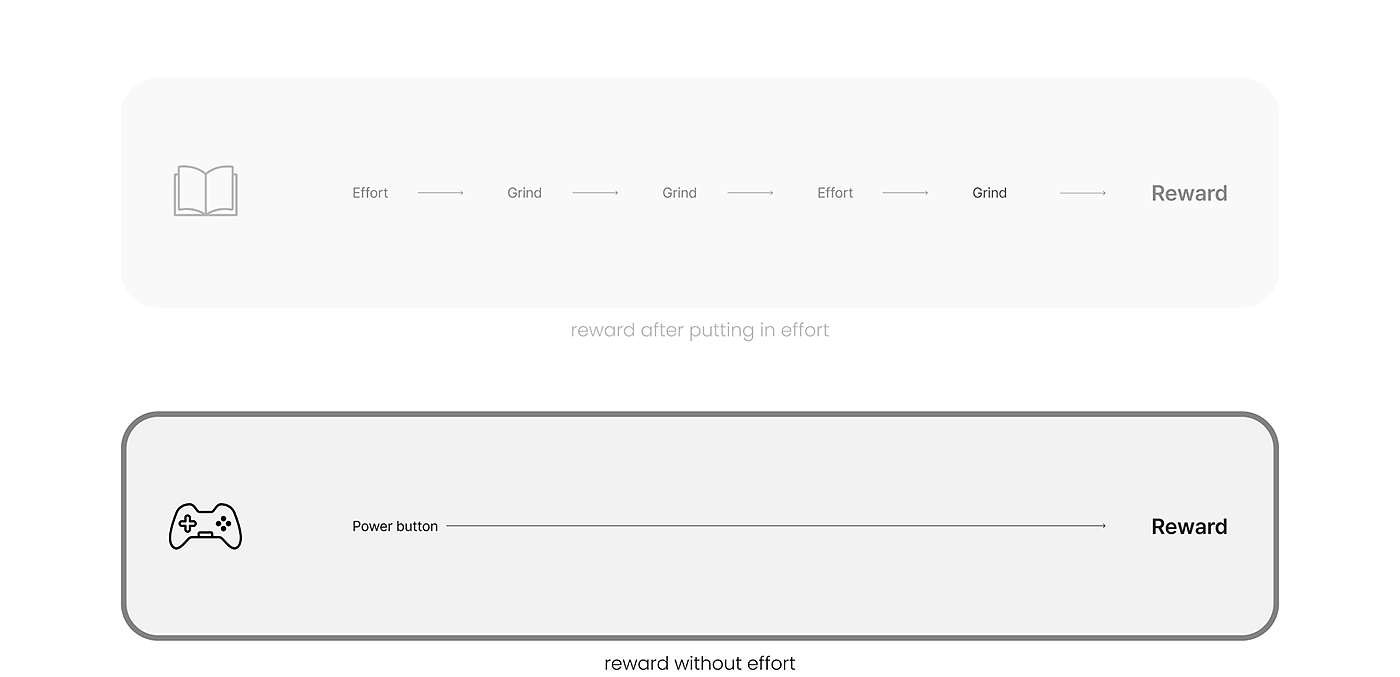
Task: Click the arrow between first Effort and first Grind
Action: (440, 193)
